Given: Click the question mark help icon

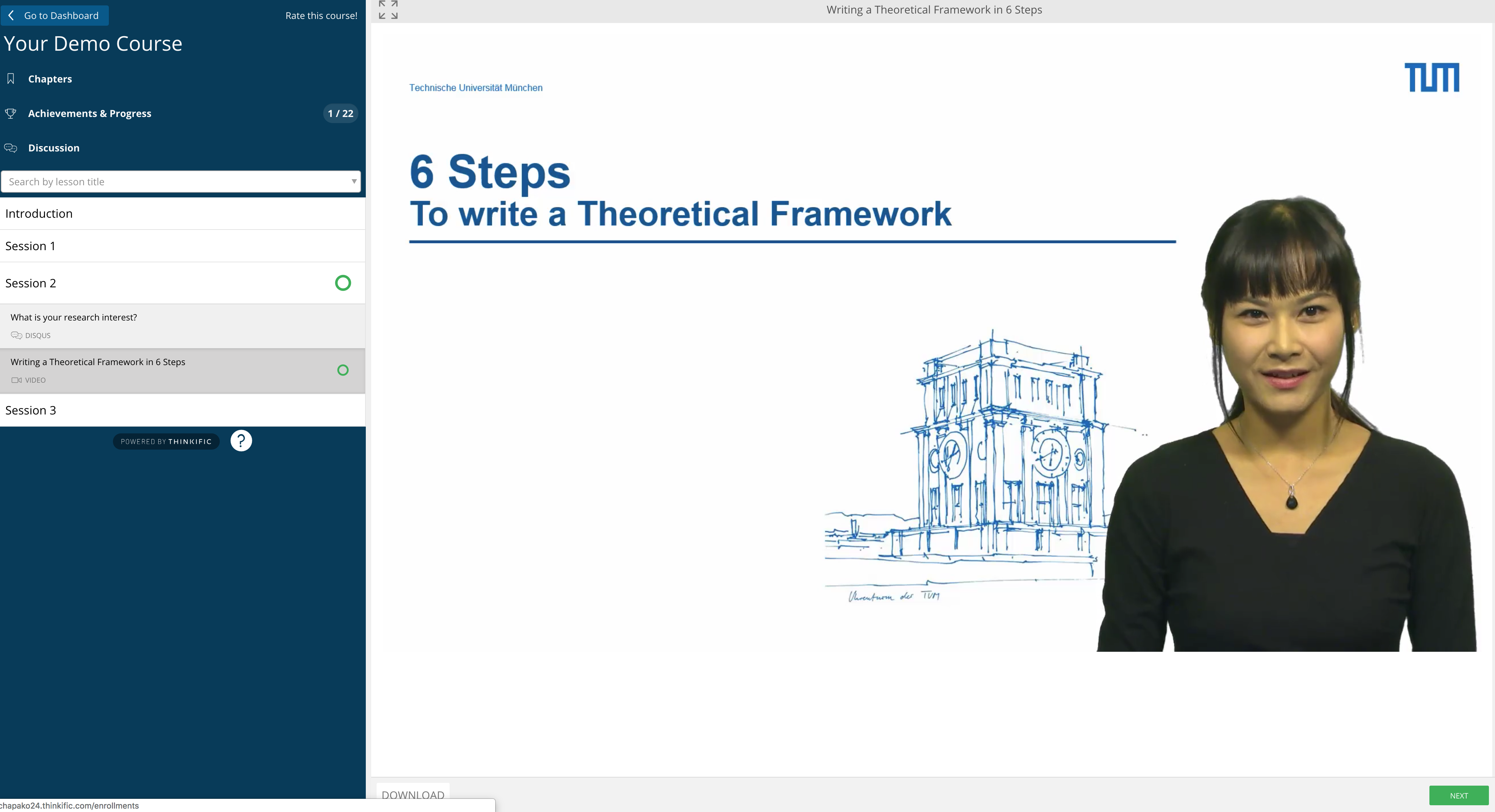Looking at the screenshot, I should pyautogui.click(x=241, y=441).
